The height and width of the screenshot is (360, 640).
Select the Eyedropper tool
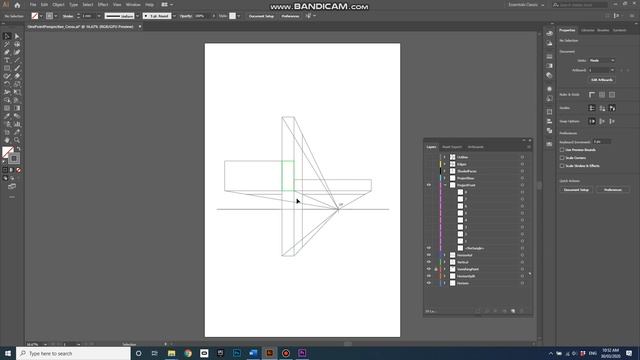pyautogui.click(x=7, y=116)
